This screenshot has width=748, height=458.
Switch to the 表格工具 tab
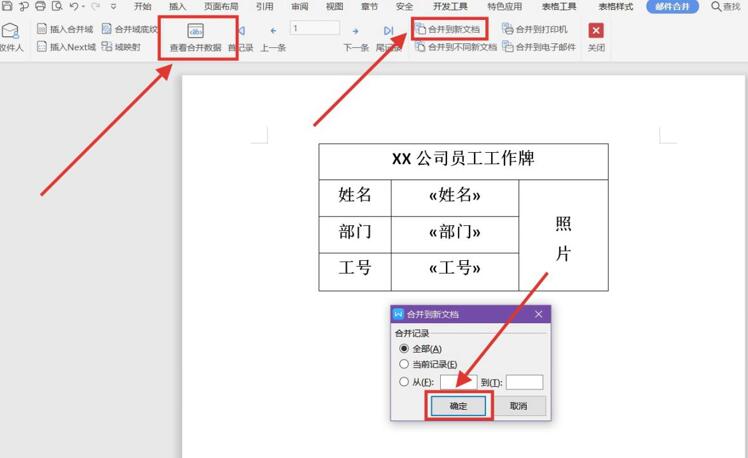559,7
